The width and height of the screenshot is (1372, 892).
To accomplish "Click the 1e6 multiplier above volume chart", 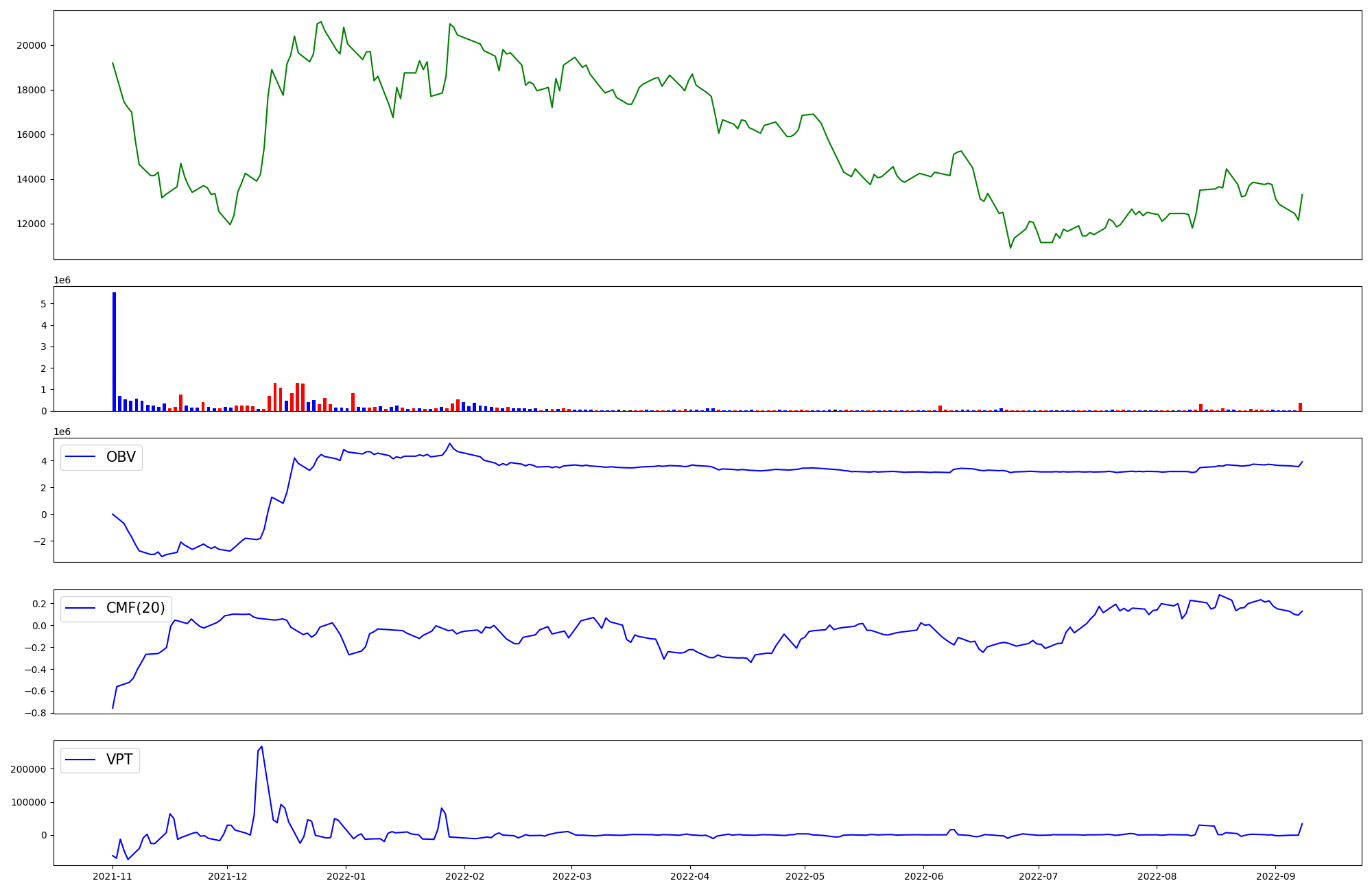I will point(62,281).
